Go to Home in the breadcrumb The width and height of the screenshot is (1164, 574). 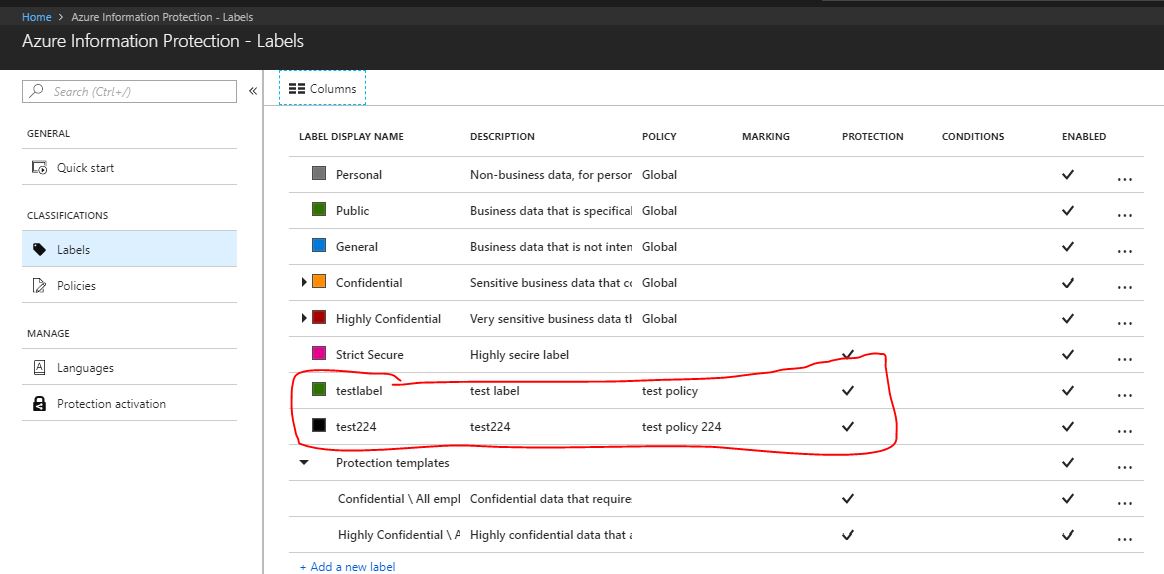click(x=36, y=17)
